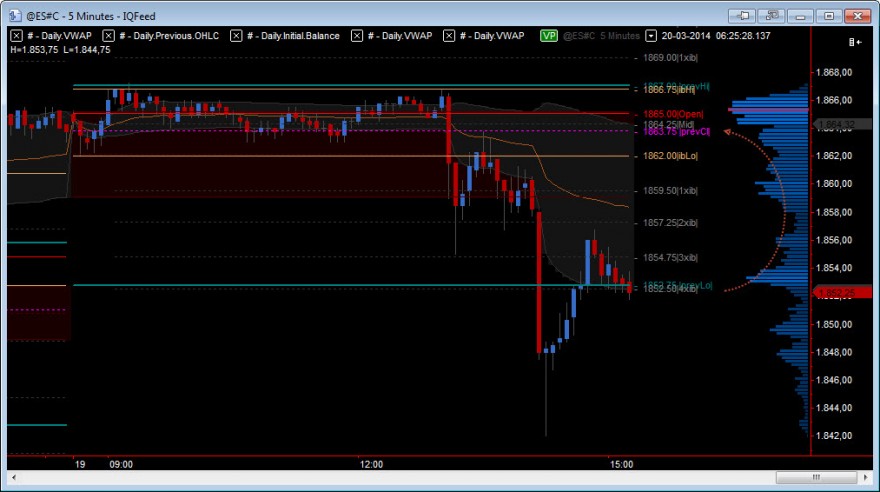The image size is (880, 492).
Task: Remove the first Daily.VWAP indicator via its X
Action: [x=16, y=35]
